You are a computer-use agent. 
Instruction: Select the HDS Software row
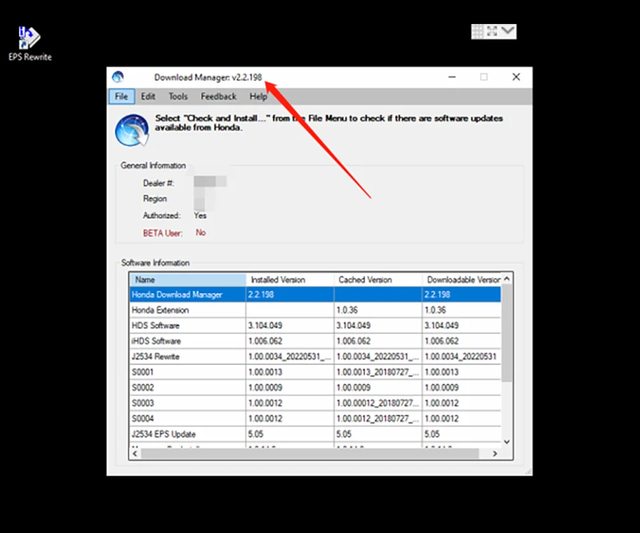coord(315,325)
